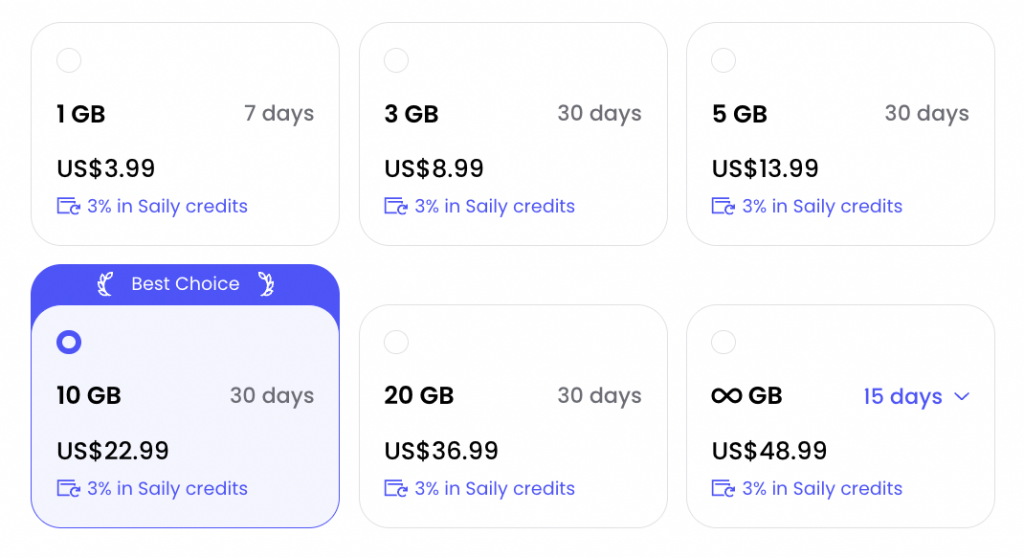1024x557 pixels.
Task: Select the 3 GB plan radio button
Action: [396, 60]
